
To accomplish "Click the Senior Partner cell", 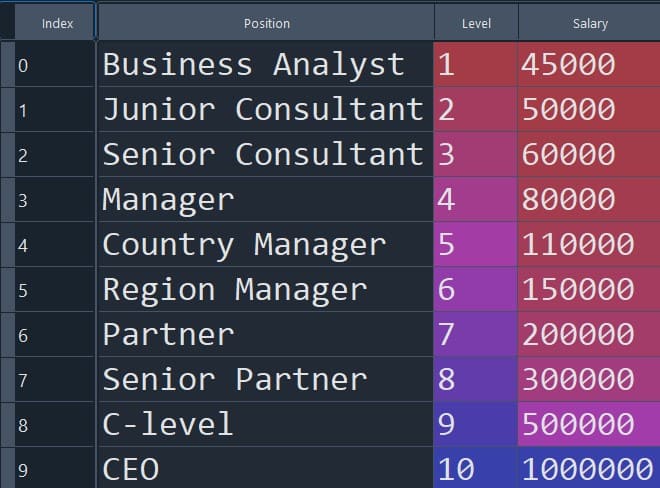I will (x=235, y=379).
